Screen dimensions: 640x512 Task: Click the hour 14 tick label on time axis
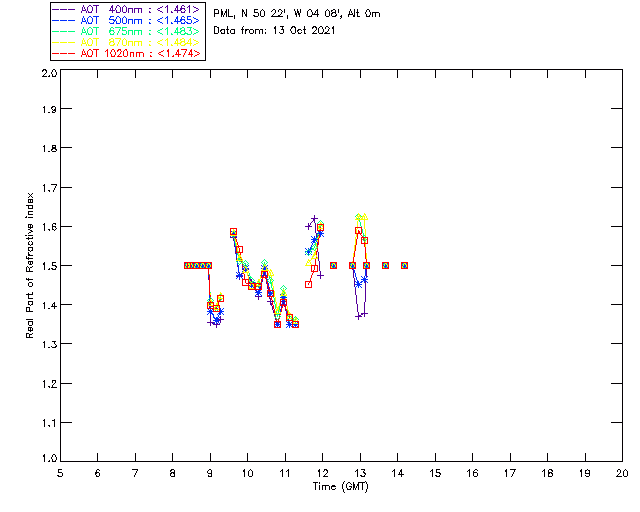pos(398,473)
